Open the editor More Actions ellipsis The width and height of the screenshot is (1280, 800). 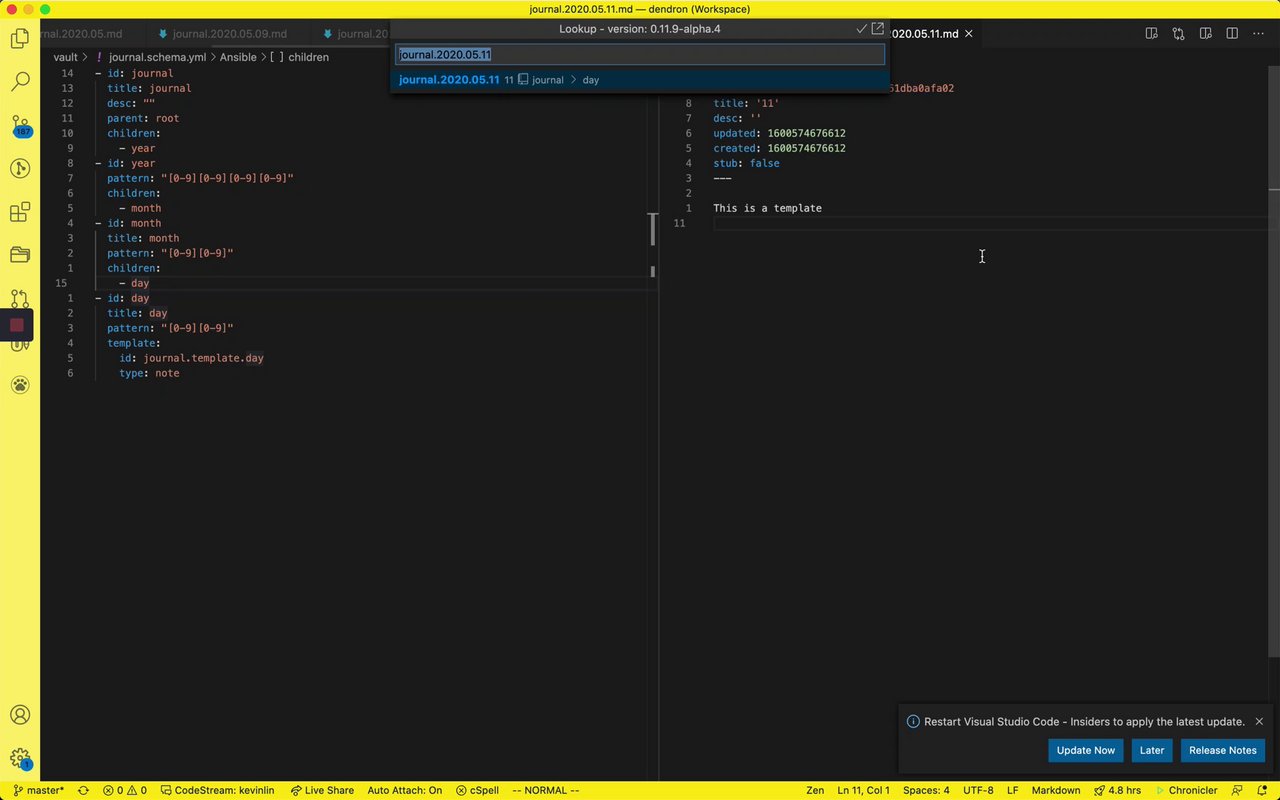(1258, 34)
